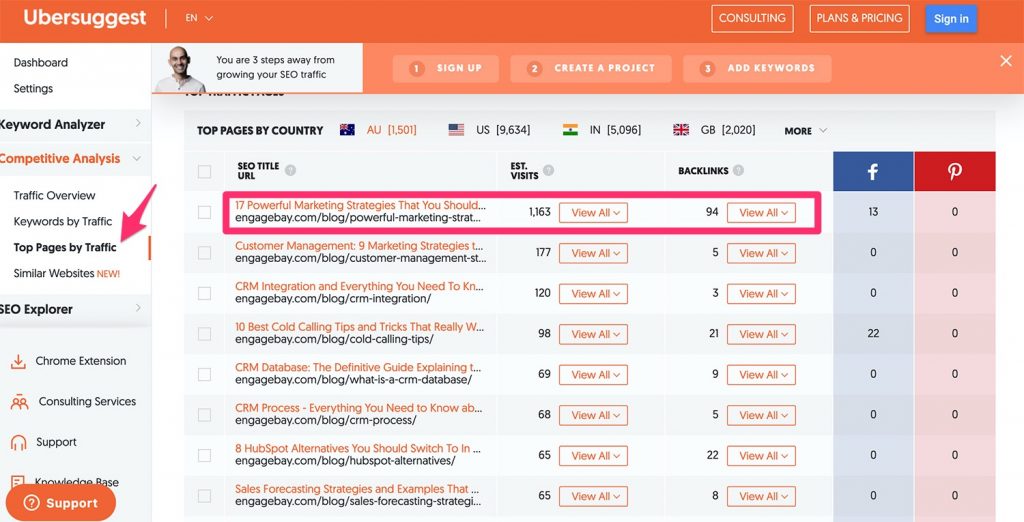Open Sales Forecasting Strategies and Examples link
Image resolution: width=1024 pixels, height=522 pixels.
(x=357, y=489)
